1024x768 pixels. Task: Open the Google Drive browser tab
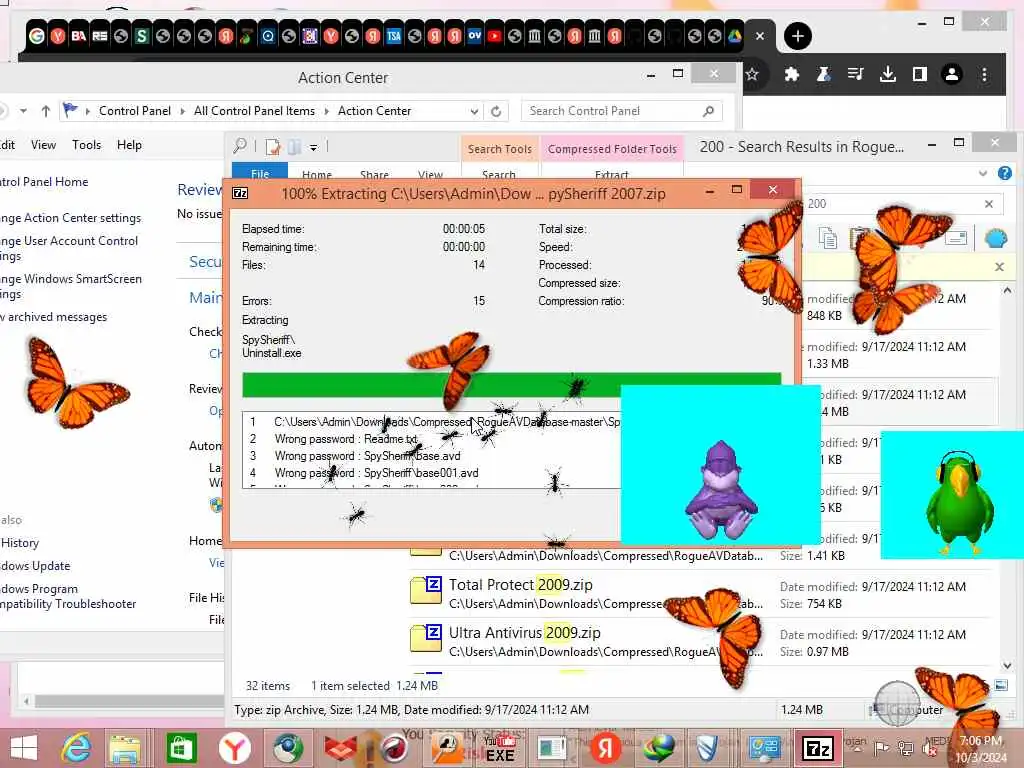tap(735, 36)
